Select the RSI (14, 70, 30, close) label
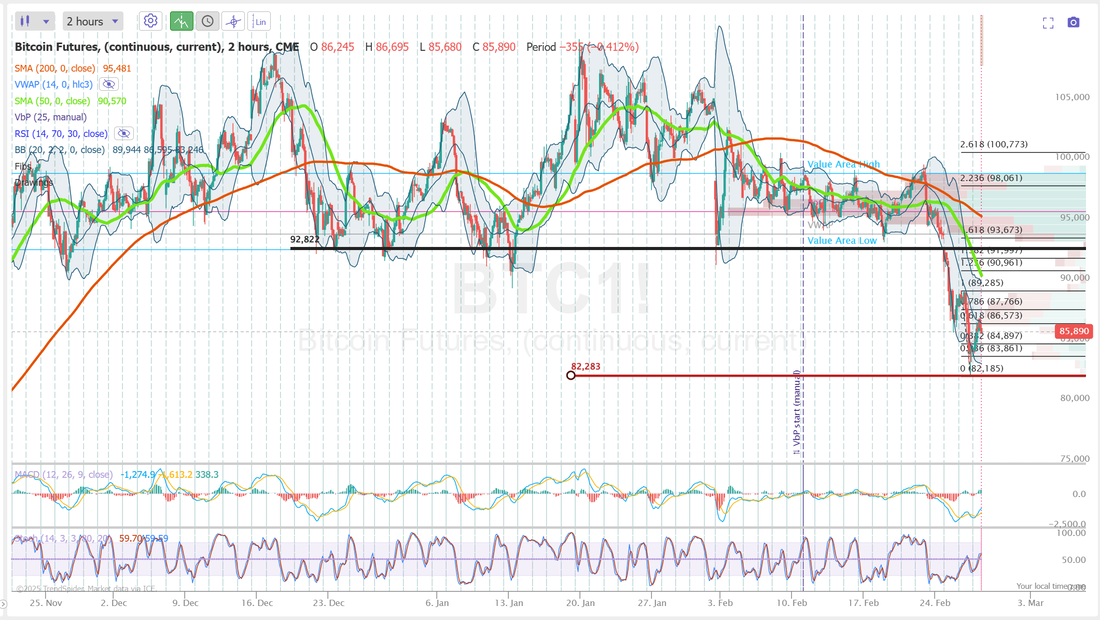 (x=61, y=133)
